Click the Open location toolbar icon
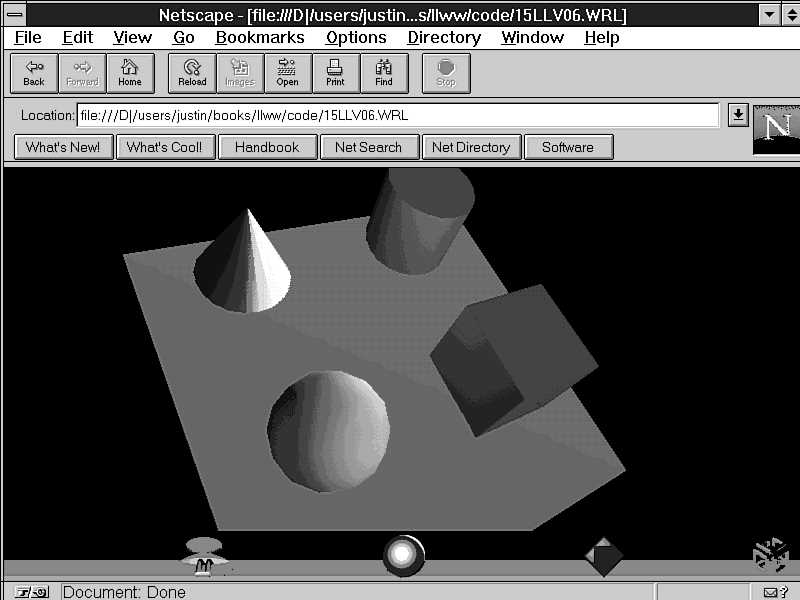Screen dimensions: 800x600 coord(288,73)
